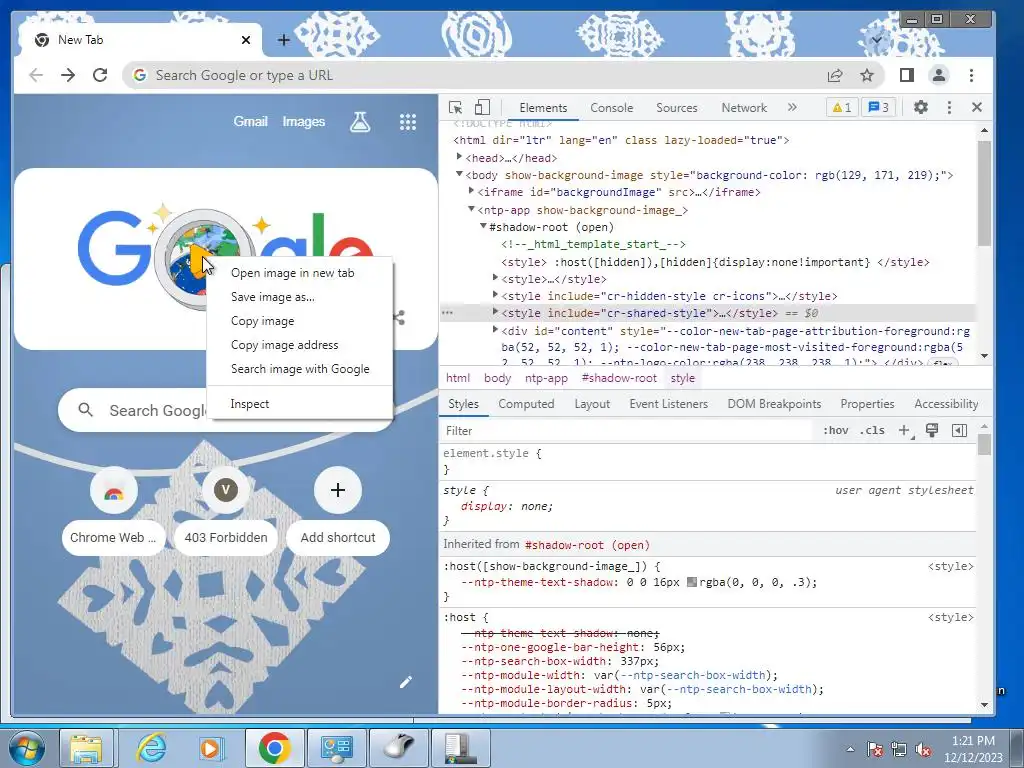Close the DevTools panel

(977, 107)
